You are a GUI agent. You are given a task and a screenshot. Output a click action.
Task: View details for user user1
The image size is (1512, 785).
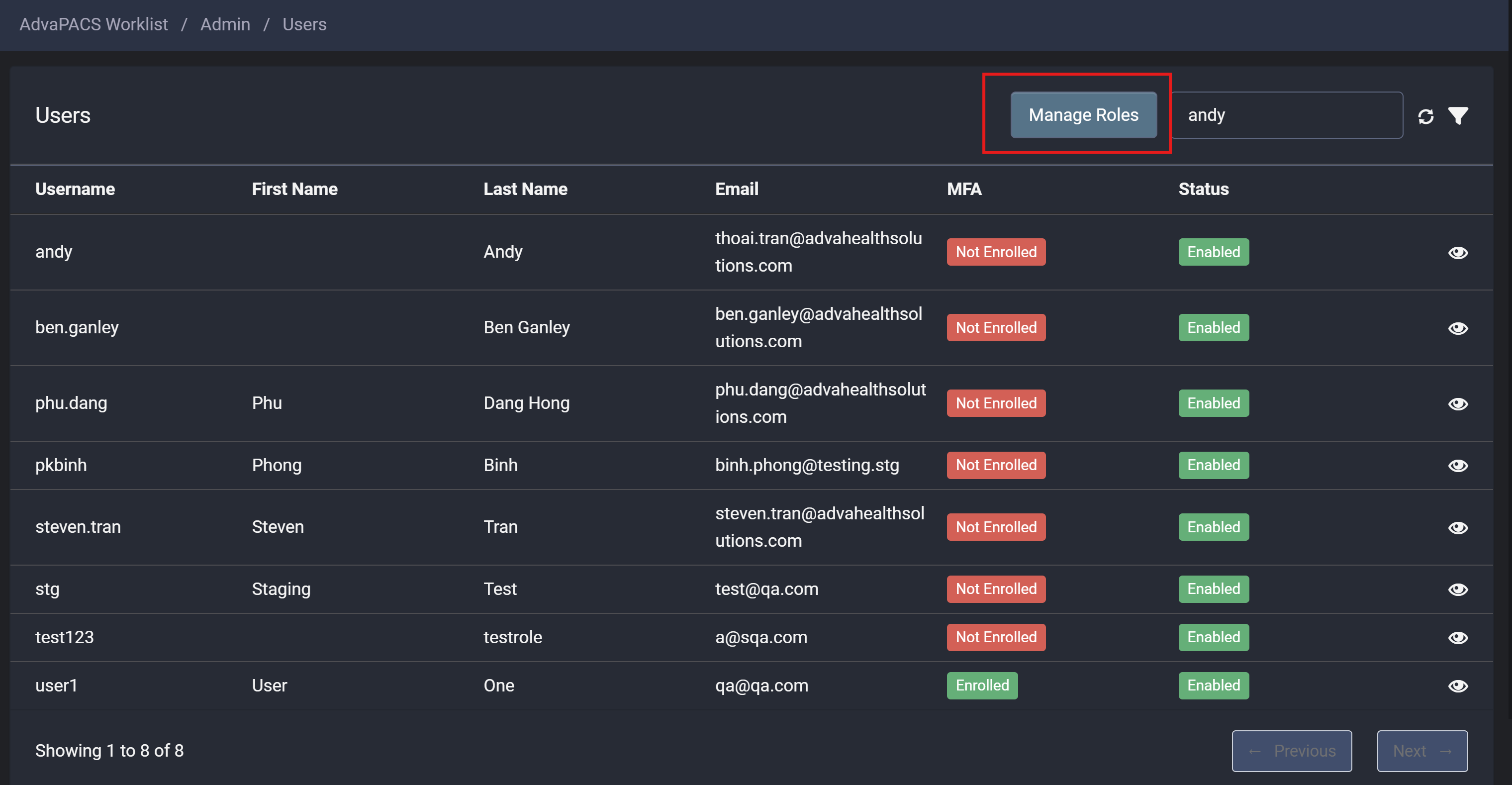point(1458,687)
